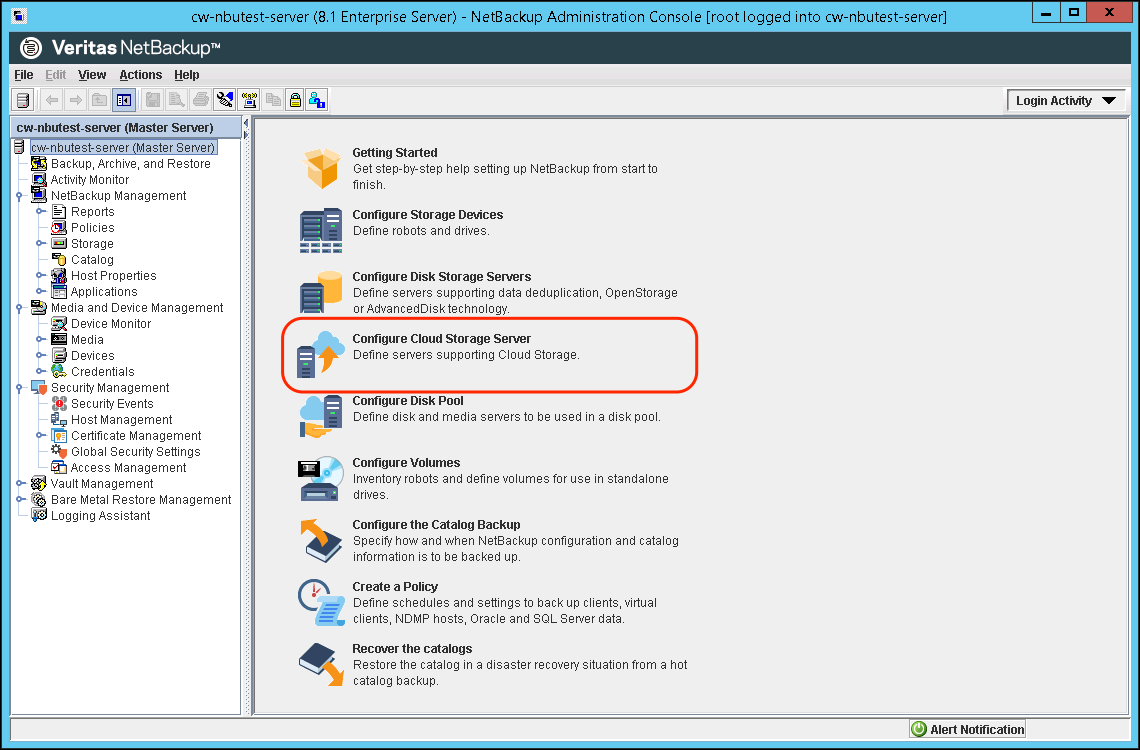Image resolution: width=1140 pixels, height=750 pixels.
Task: Click the user with lock toolbar icon
Action: tap(317, 100)
